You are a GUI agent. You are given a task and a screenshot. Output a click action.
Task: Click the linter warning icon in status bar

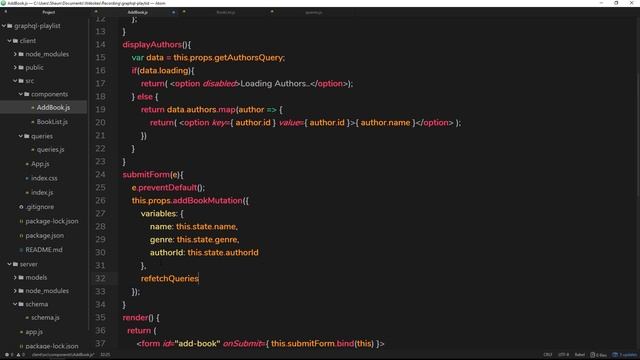[18, 355]
